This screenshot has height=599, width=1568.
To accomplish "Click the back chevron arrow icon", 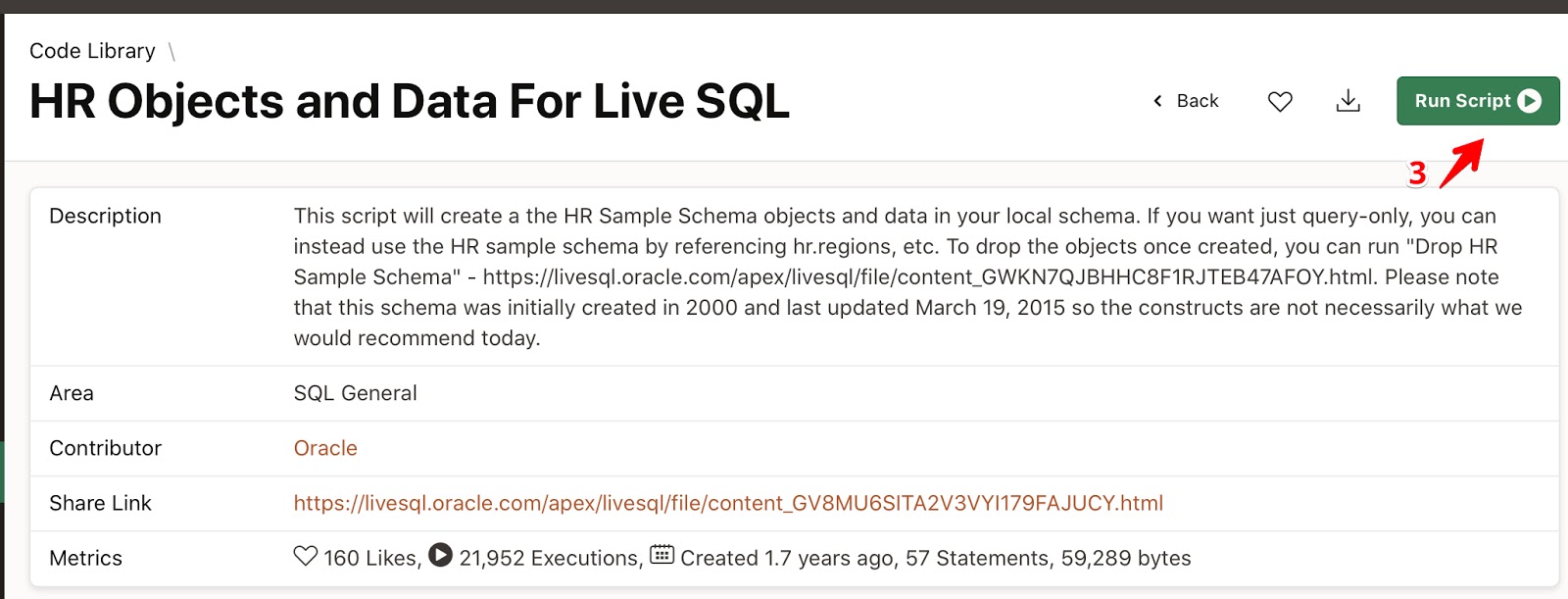I will (1157, 100).
